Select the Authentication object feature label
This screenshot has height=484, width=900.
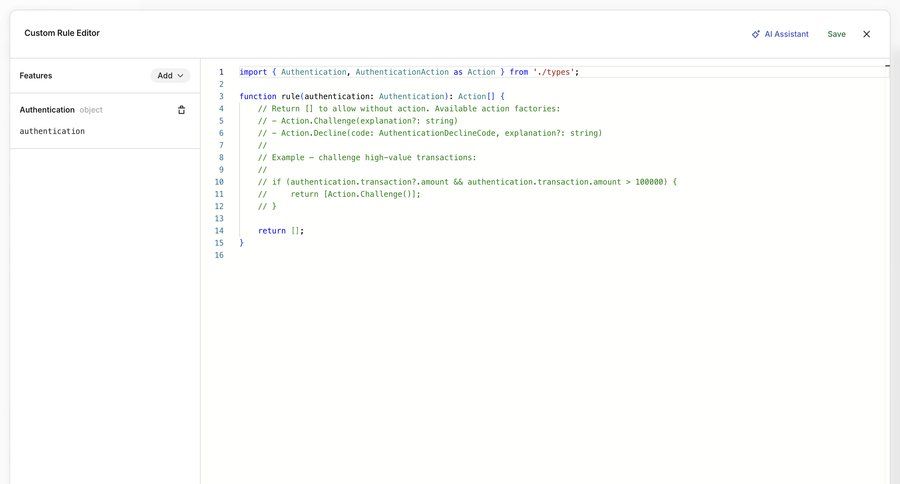tap(61, 110)
